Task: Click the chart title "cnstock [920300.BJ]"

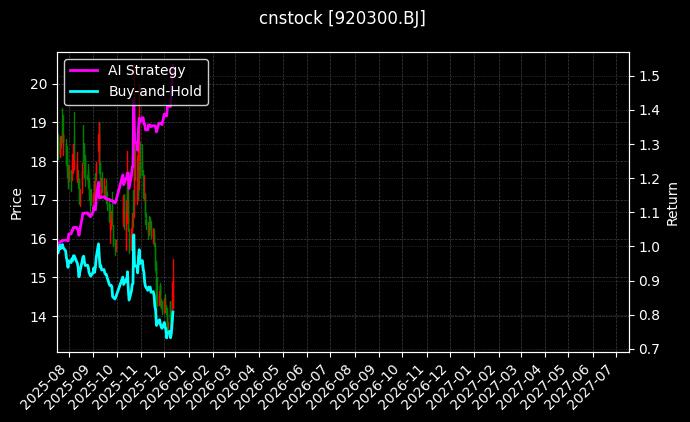Action: 343,19
